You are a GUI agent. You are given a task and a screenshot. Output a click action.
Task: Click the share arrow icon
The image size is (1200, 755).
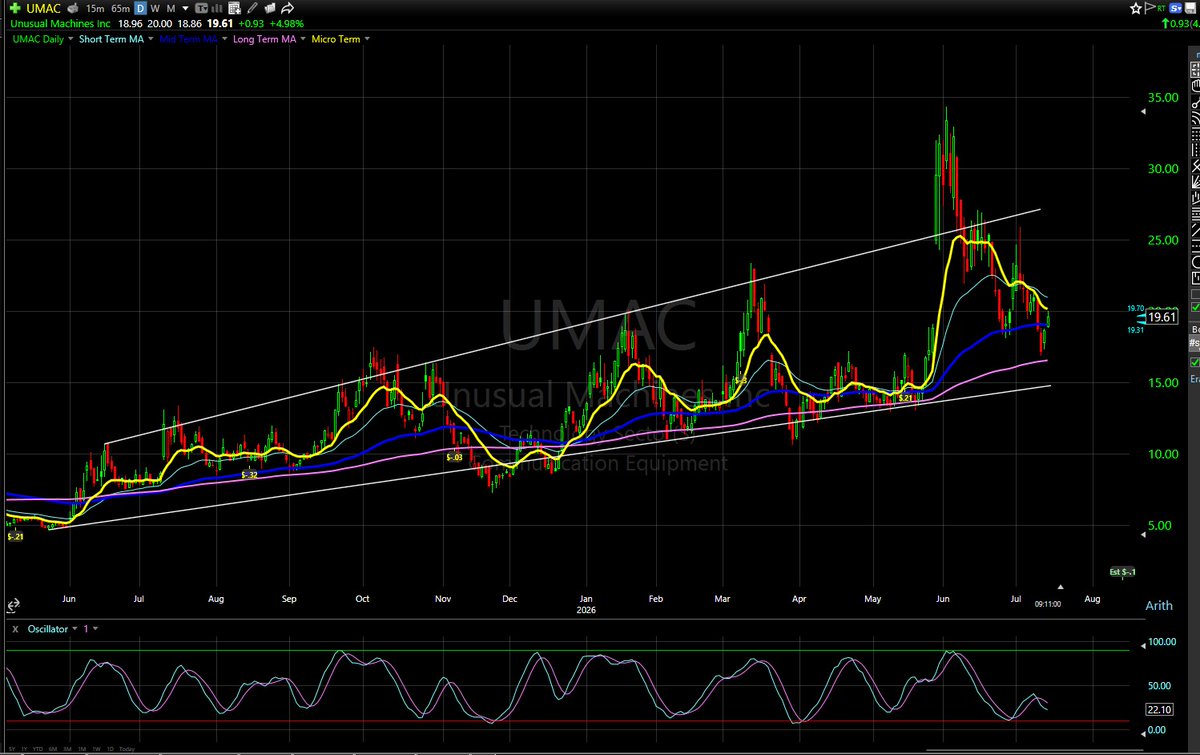[287, 8]
